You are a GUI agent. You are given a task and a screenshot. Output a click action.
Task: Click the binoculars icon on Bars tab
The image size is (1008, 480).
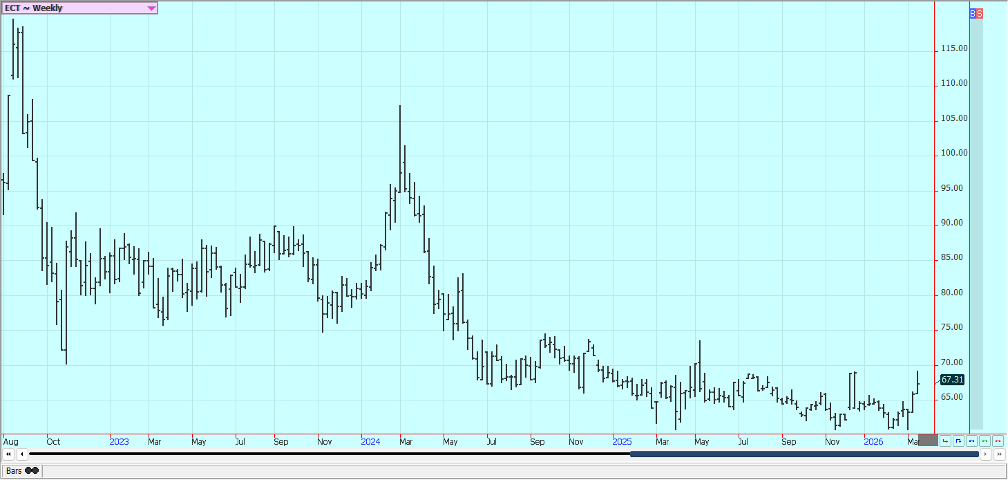(x=32, y=470)
